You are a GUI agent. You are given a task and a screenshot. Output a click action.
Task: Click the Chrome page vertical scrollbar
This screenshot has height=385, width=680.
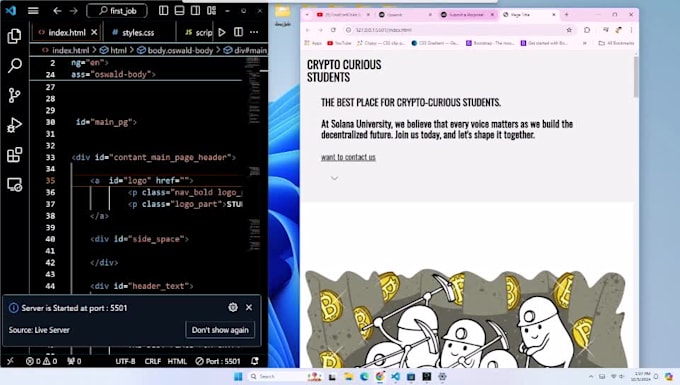[x=636, y=77]
